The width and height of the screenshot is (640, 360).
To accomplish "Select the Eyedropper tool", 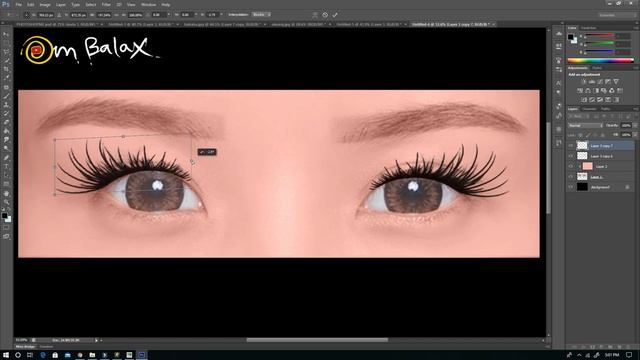I will [x=6, y=78].
